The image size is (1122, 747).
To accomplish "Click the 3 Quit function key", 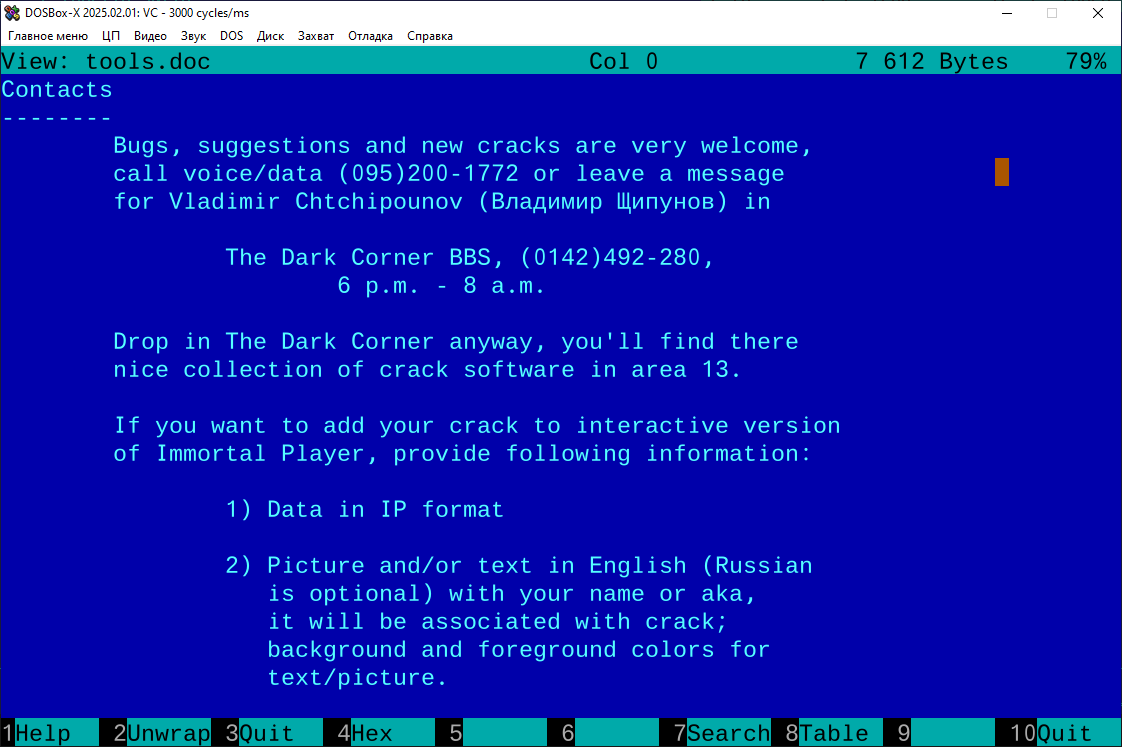I will 274,733.
